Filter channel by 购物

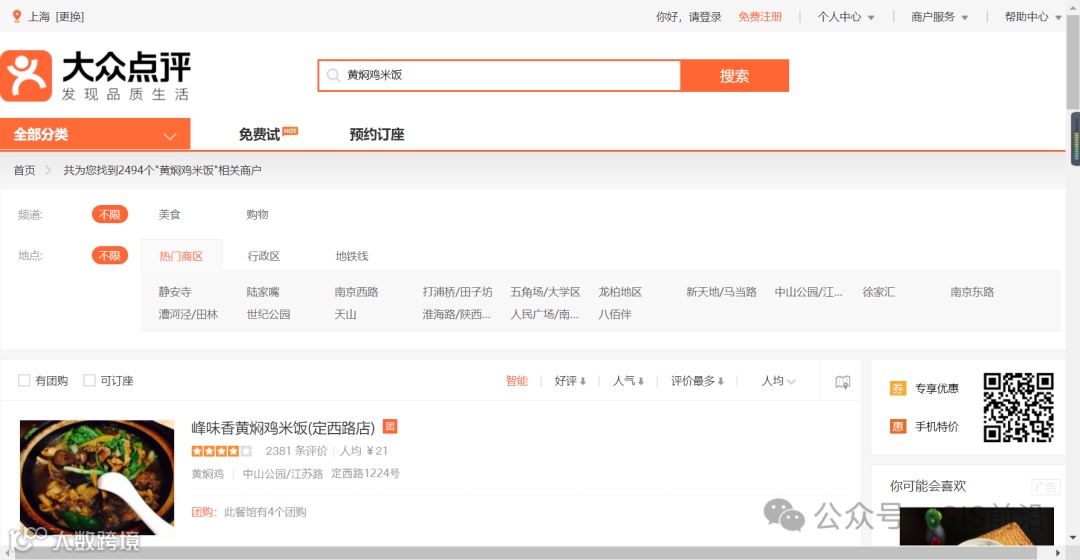coord(258,215)
